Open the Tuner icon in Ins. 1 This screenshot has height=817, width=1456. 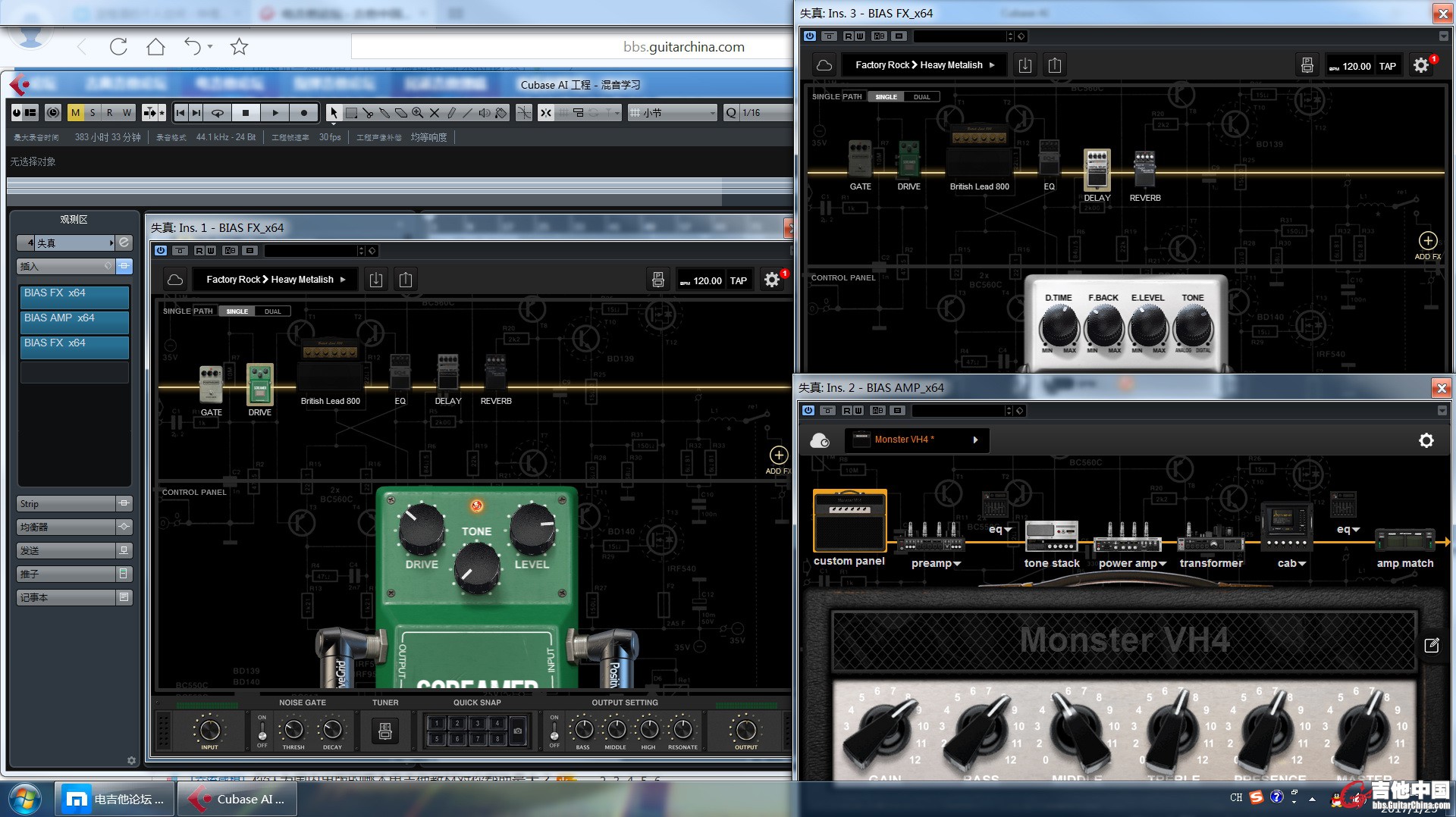coord(385,731)
